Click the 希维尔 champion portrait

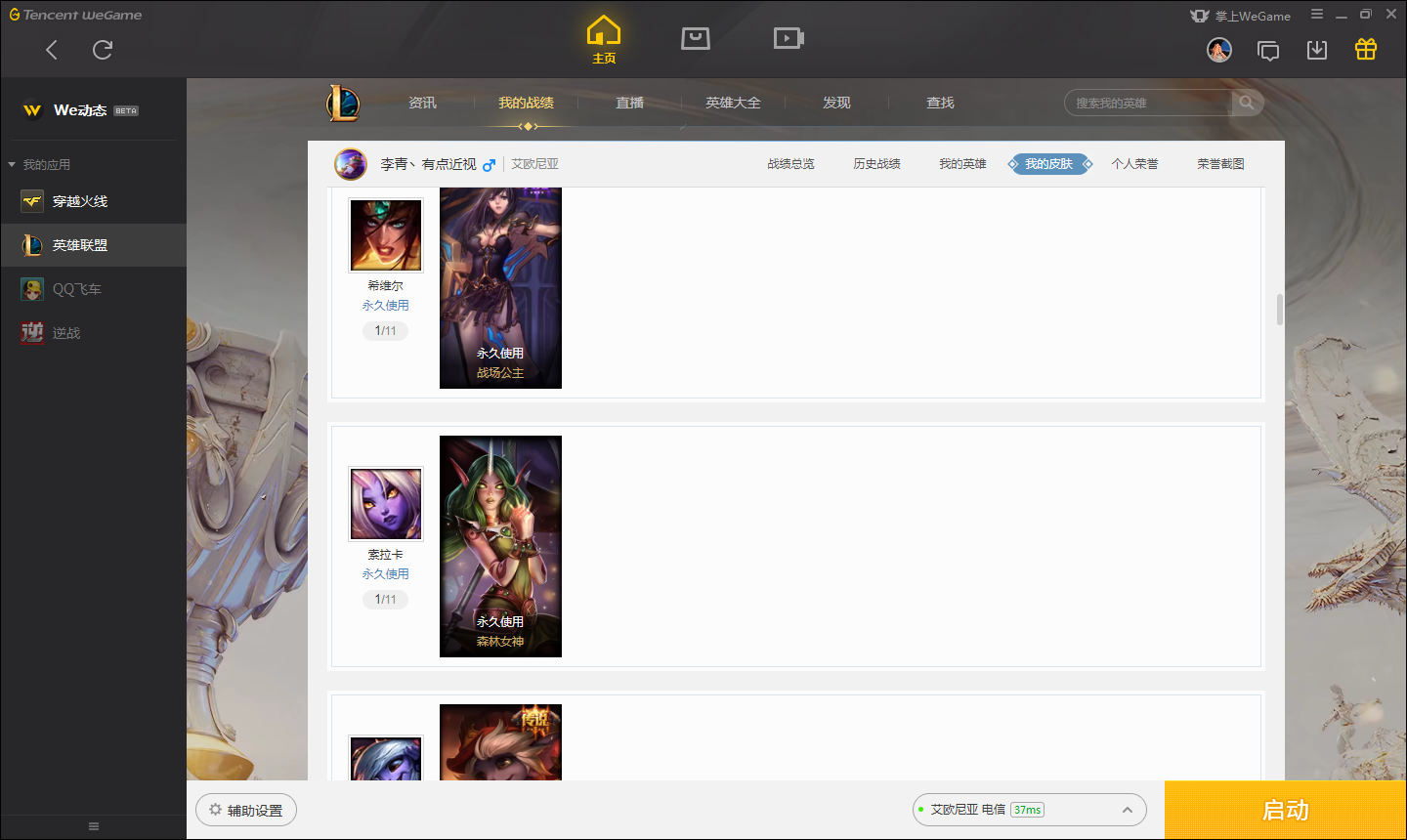[x=386, y=235]
